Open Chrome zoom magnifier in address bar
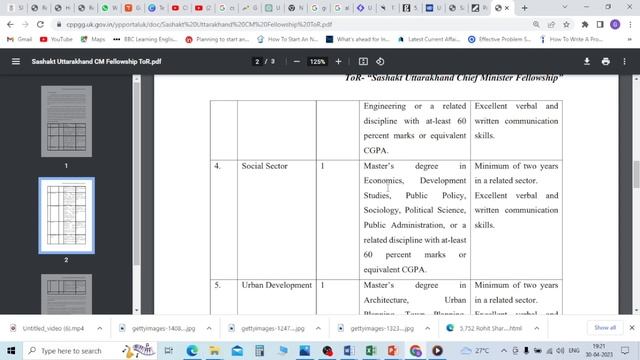Image resolution: width=640 pixels, height=360 pixels. click(536, 24)
